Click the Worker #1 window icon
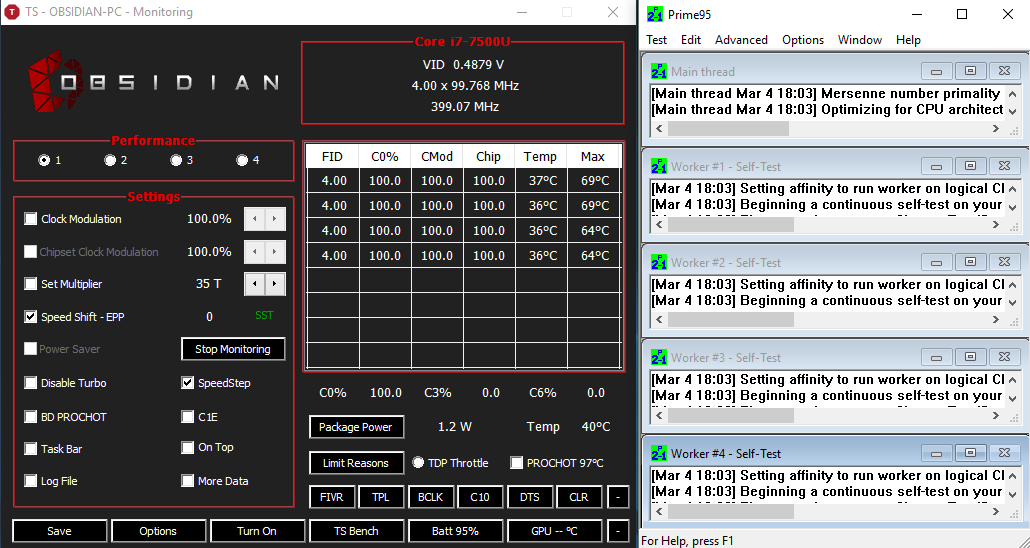 (659, 166)
